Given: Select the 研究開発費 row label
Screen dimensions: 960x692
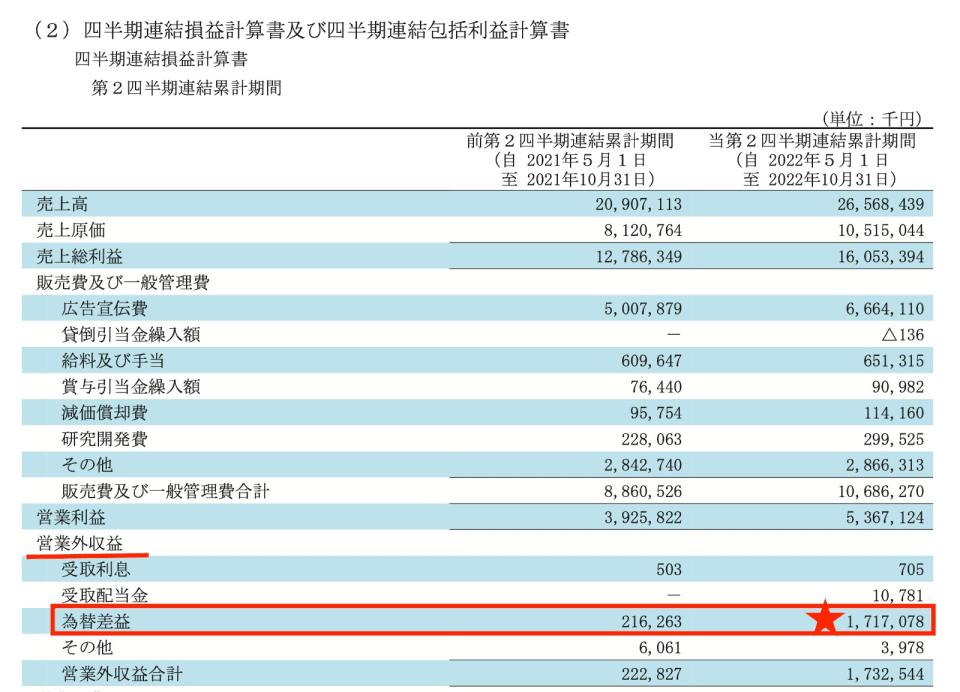Looking at the screenshot, I should coord(104,439).
